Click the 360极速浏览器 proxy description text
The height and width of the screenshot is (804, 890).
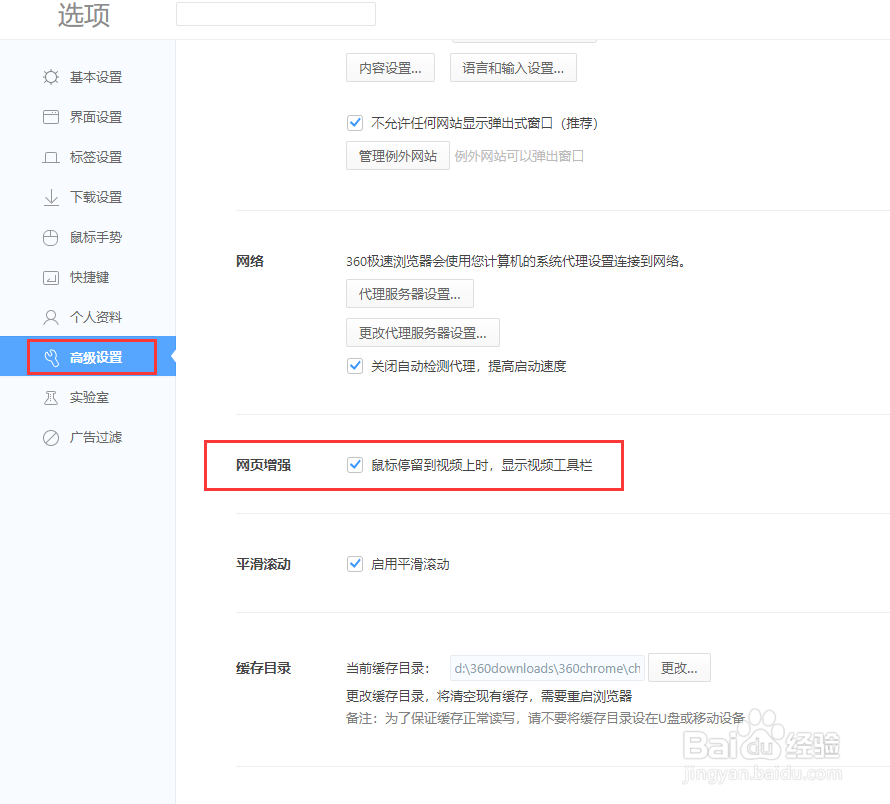[x=517, y=261]
